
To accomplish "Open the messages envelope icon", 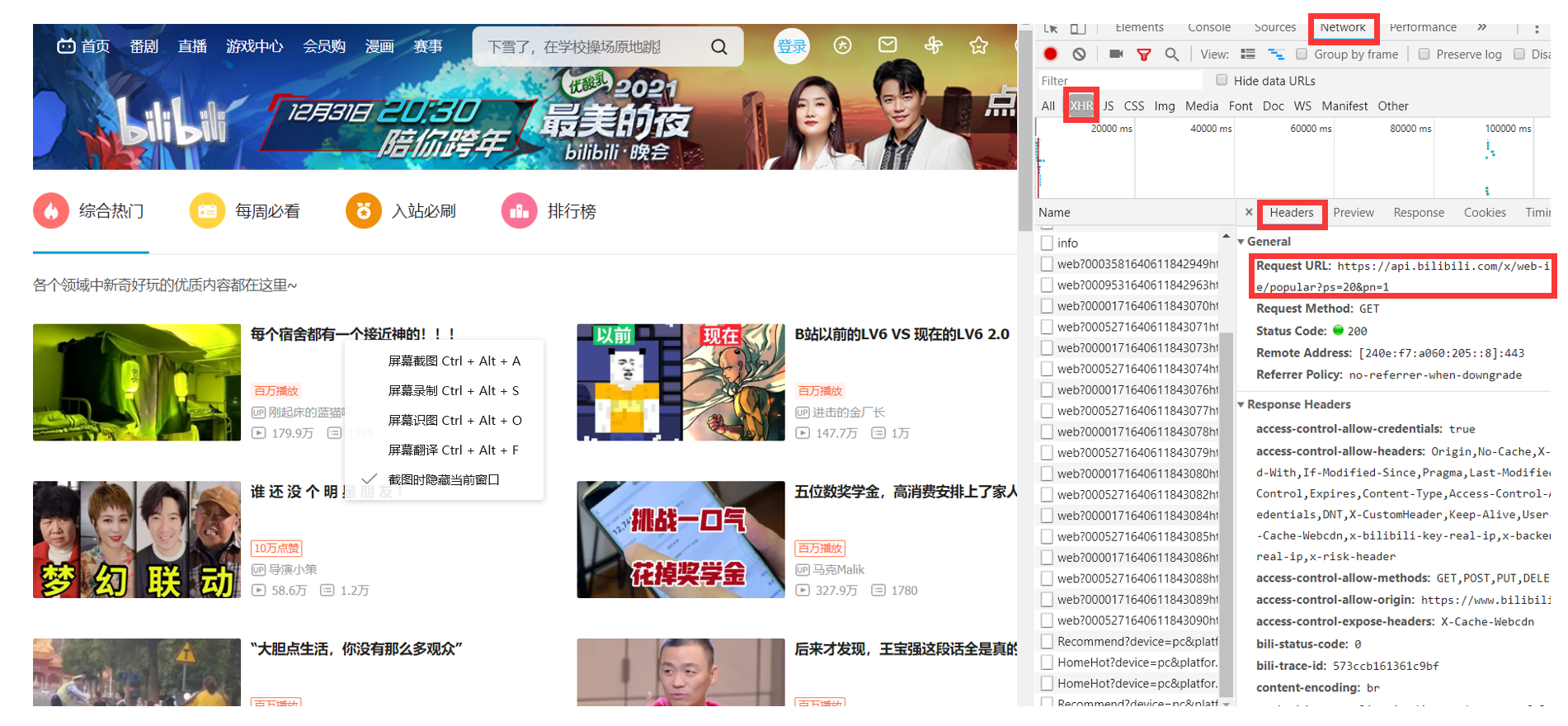I will click(888, 45).
